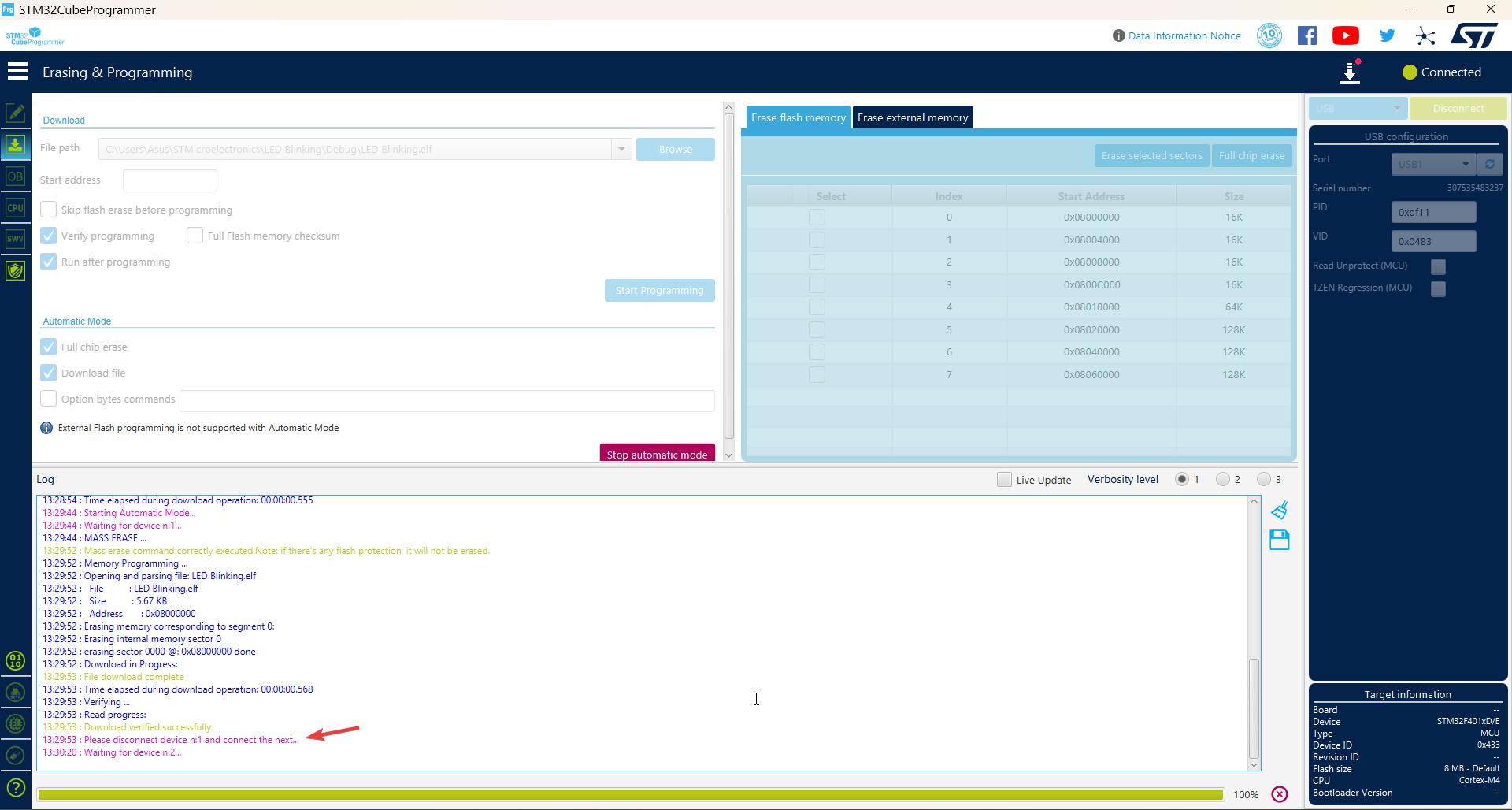Click the log scrollbar up arrow
The height and width of the screenshot is (810, 1512).
click(1254, 501)
